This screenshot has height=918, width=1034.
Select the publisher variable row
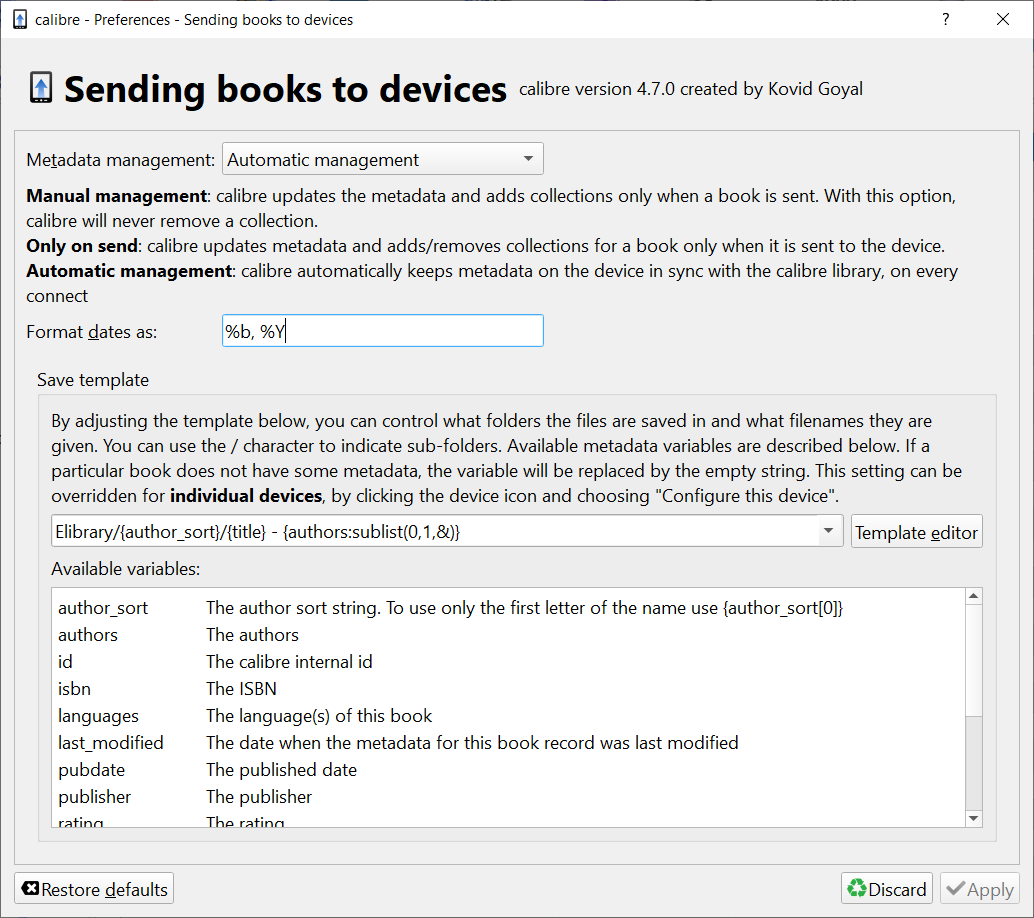94,797
